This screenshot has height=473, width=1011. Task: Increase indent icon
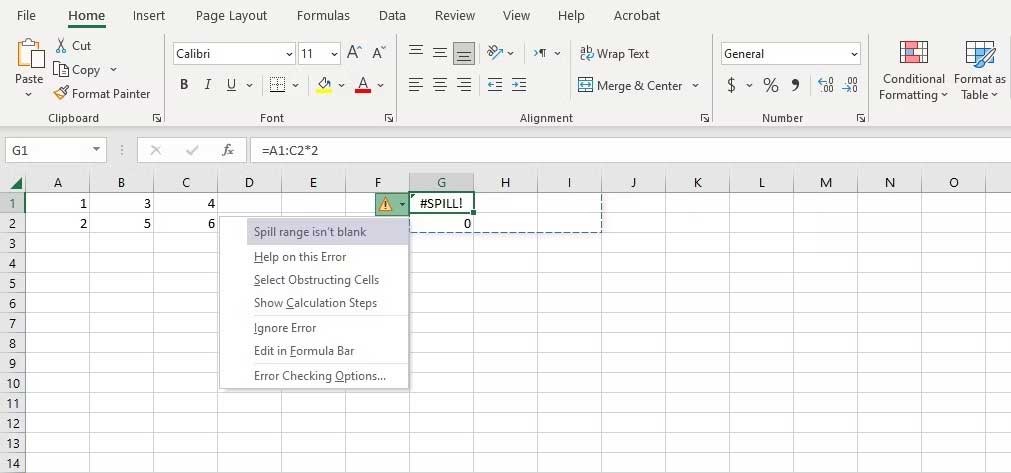pyautogui.click(x=518, y=84)
